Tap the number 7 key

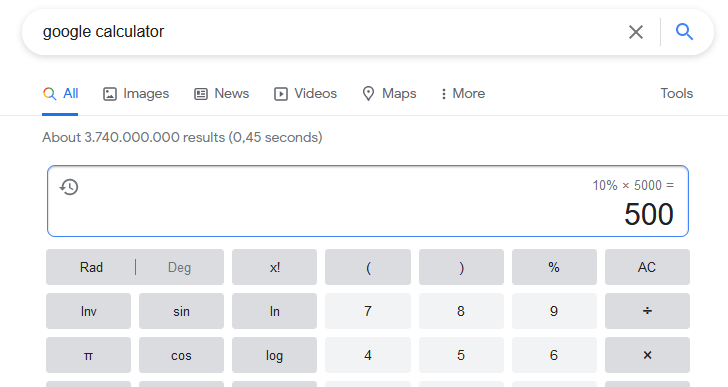point(368,311)
